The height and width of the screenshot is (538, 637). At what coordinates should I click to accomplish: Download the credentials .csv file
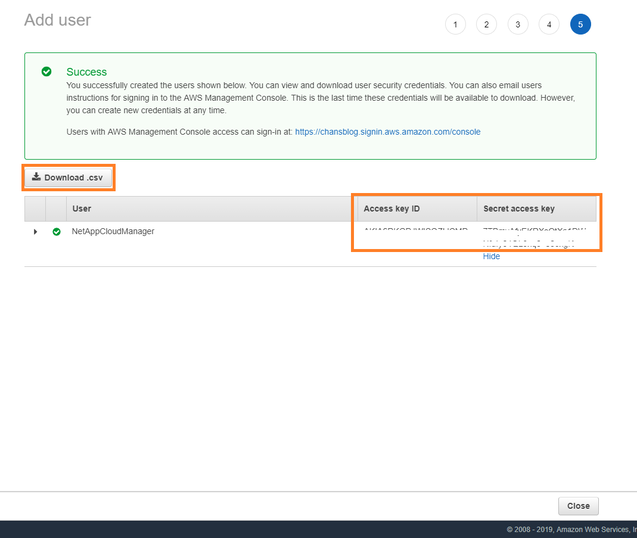click(x=68, y=178)
